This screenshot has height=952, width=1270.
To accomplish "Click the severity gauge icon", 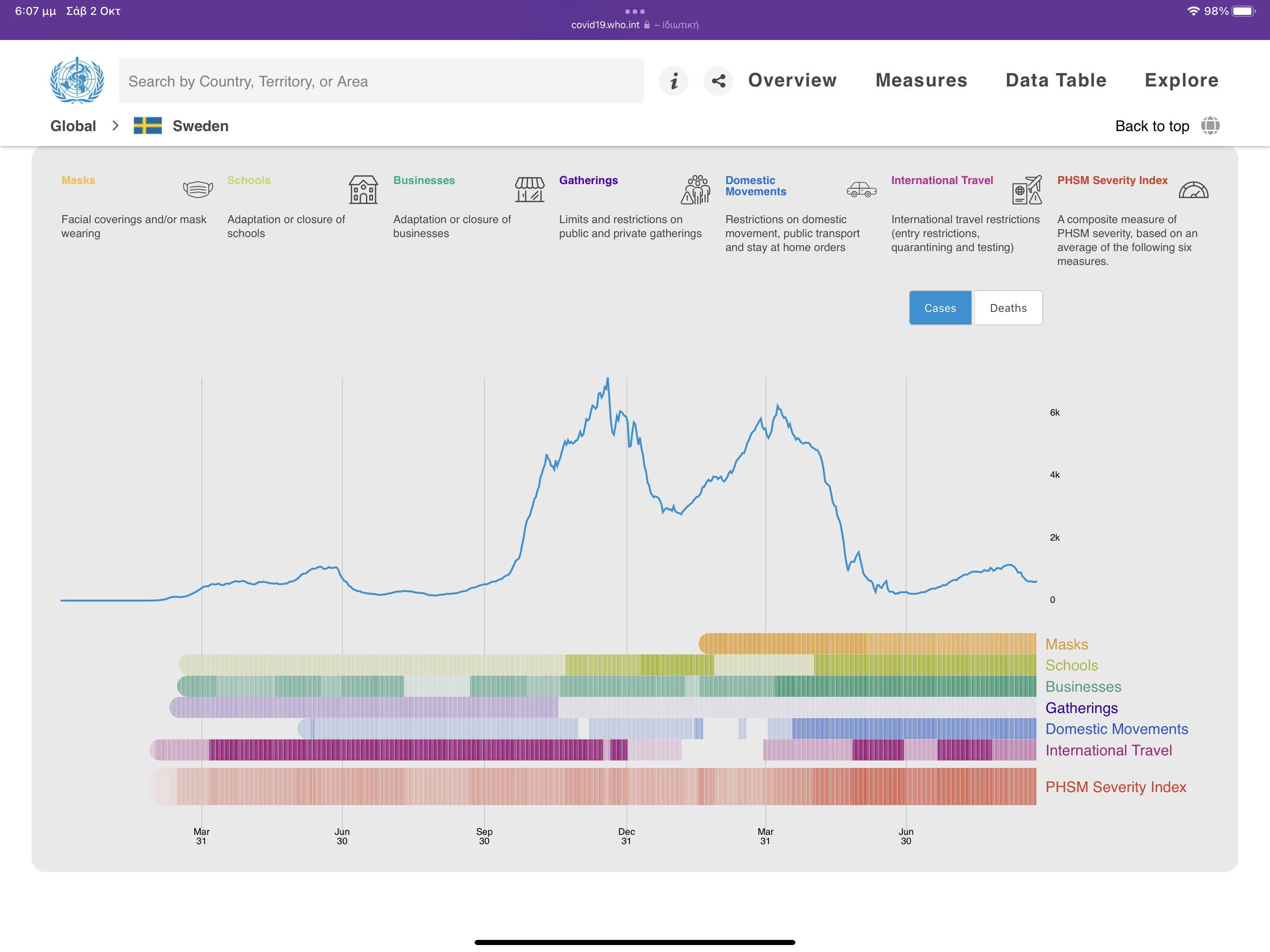I will [1193, 190].
